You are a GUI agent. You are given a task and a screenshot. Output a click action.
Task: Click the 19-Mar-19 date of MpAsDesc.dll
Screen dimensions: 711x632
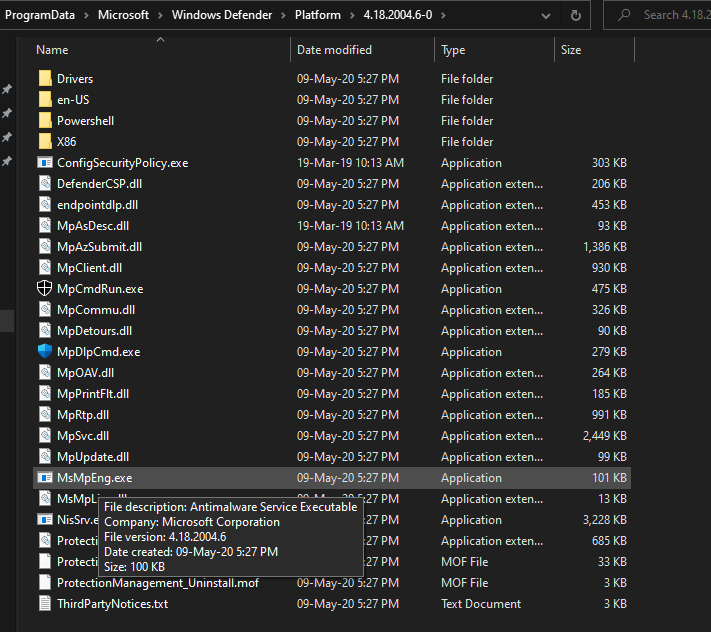350,226
